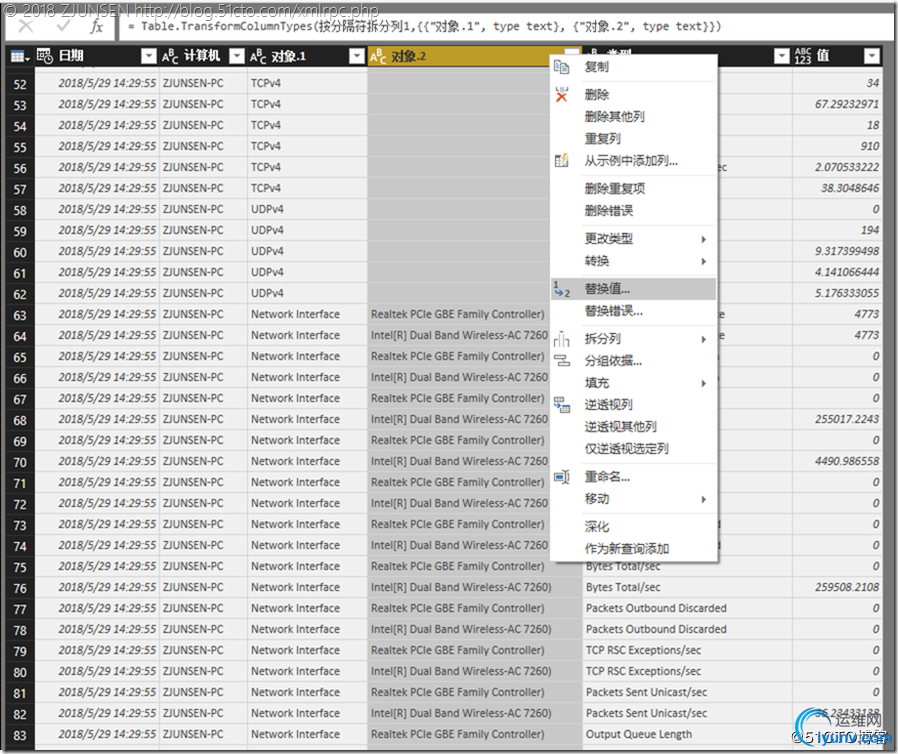898x754 pixels.
Task: Choose 复制 from the context menu
Action: pyautogui.click(x=597, y=67)
